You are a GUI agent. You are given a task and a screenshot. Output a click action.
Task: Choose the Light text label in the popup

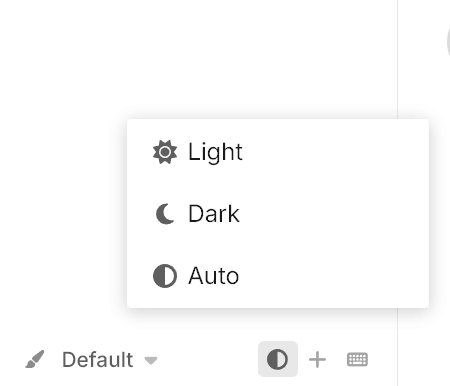pos(215,152)
